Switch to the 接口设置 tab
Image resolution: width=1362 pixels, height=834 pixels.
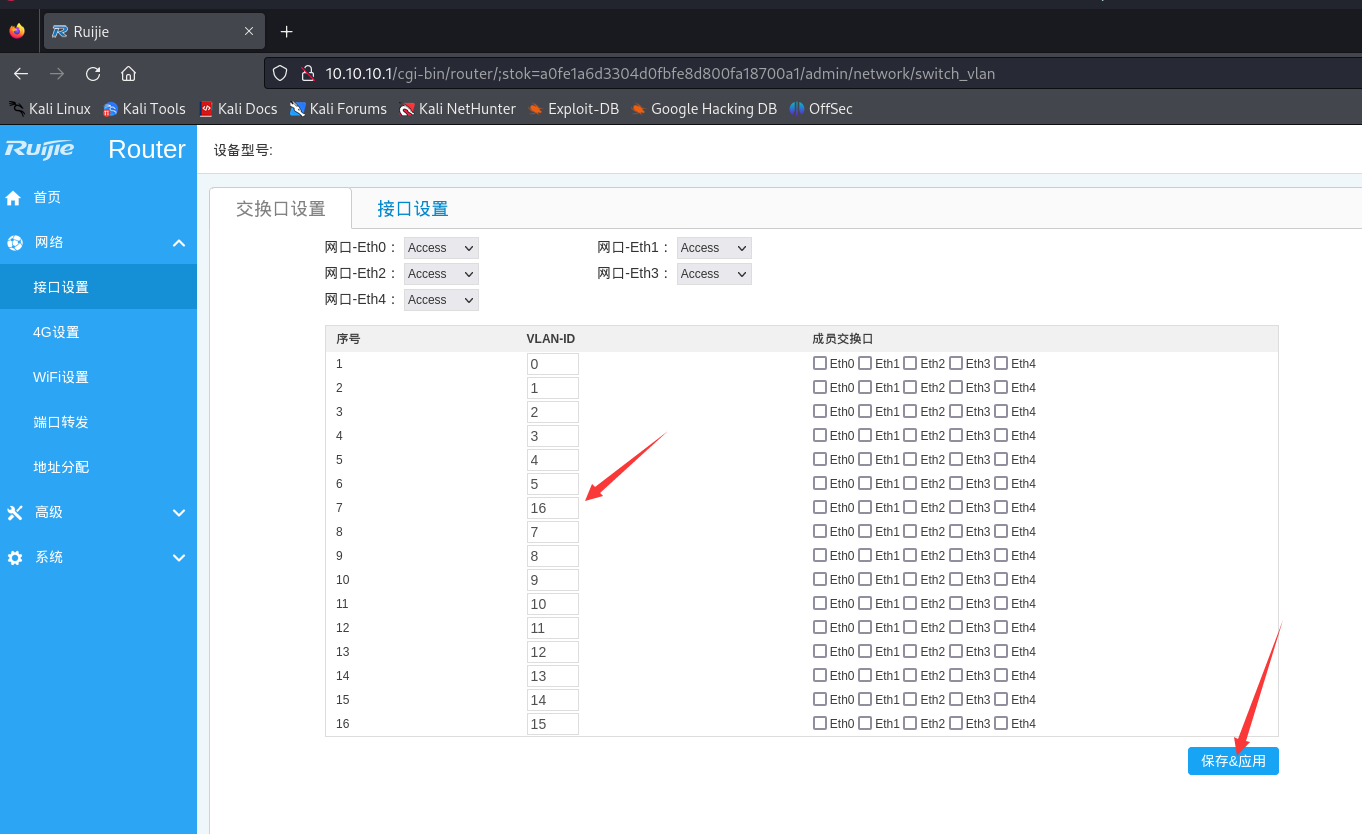pos(412,208)
